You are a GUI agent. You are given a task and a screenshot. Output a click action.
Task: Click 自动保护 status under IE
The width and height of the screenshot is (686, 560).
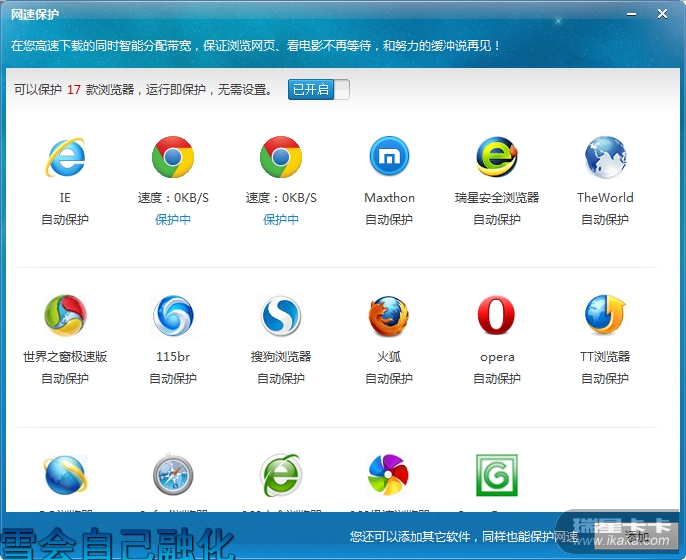[x=65, y=220]
